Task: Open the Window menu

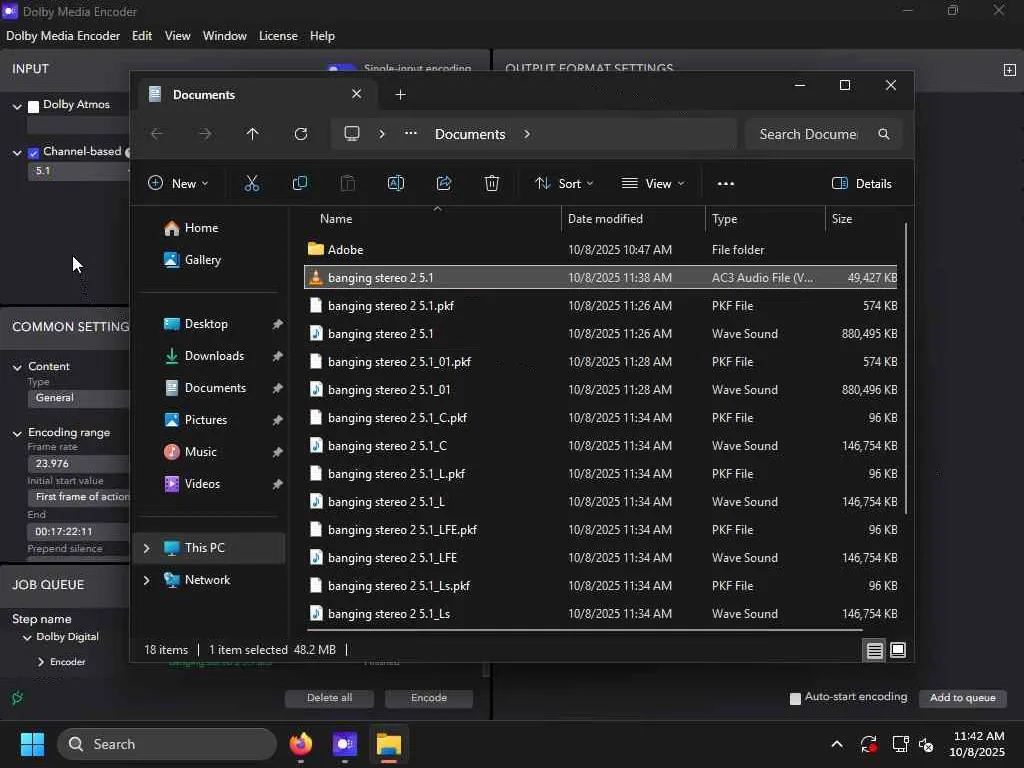Action: 225,36
